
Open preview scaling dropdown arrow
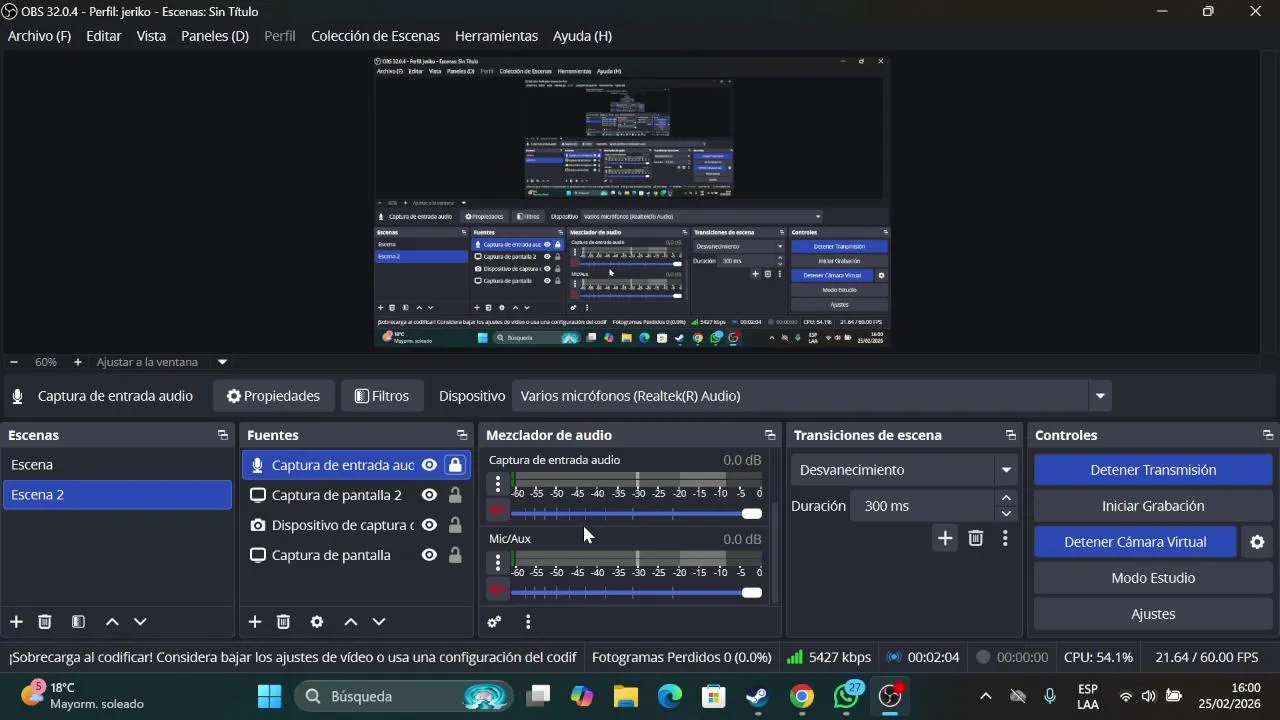click(x=223, y=362)
